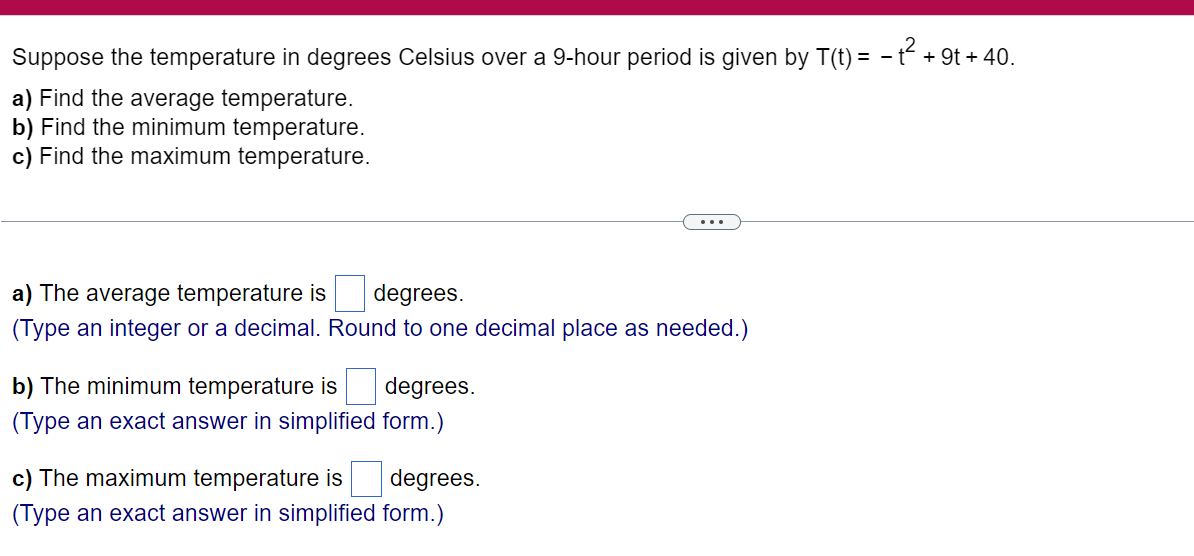Click the 'The maximum temperature is' label
The height and width of the screenshot is (556, 1194).
click(x=191, y=479)
